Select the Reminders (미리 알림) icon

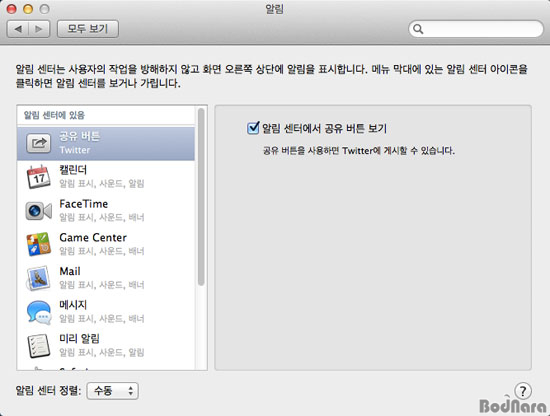38,345
